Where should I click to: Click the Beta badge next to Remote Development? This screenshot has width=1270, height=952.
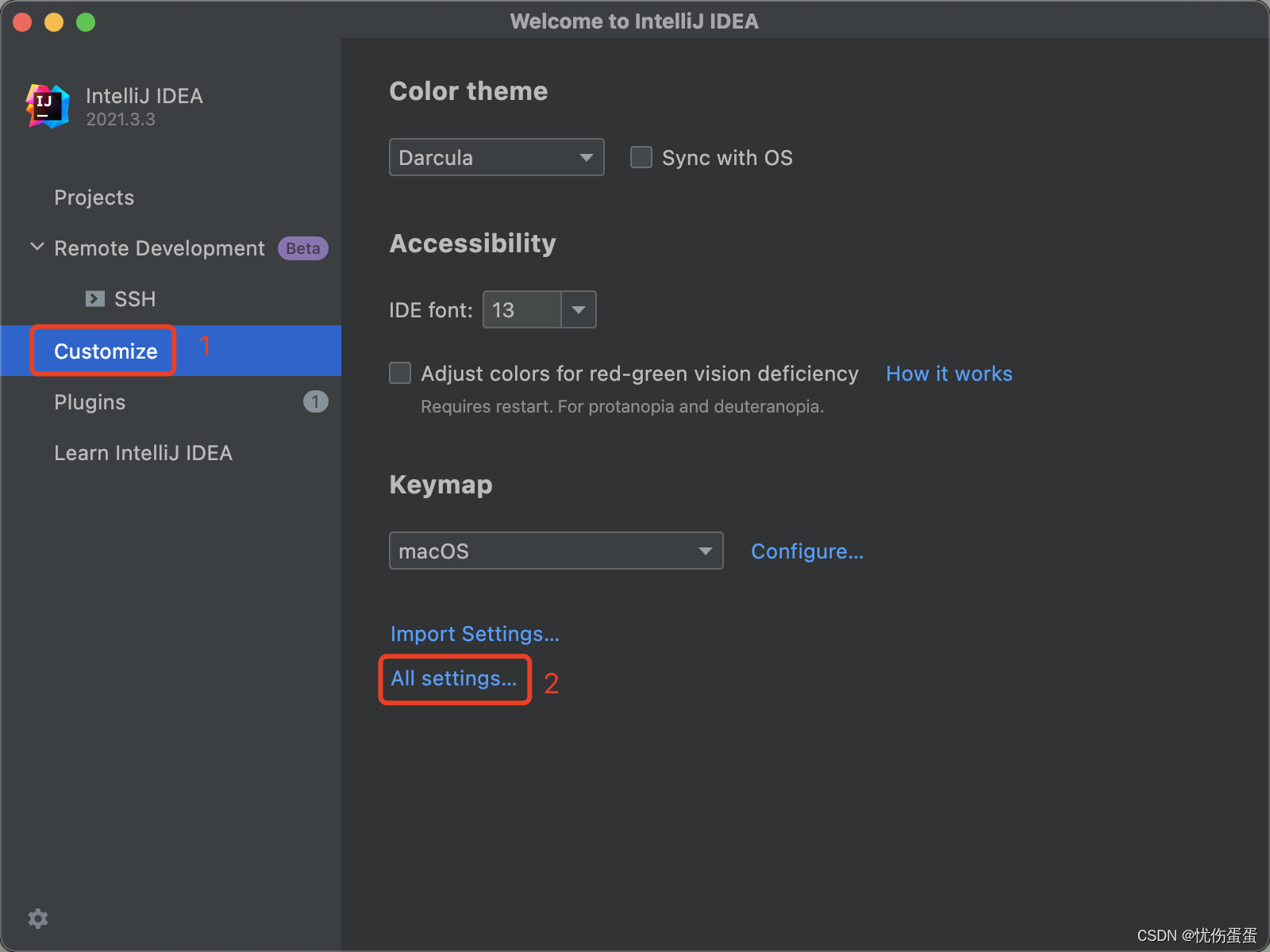pos(302,248)
